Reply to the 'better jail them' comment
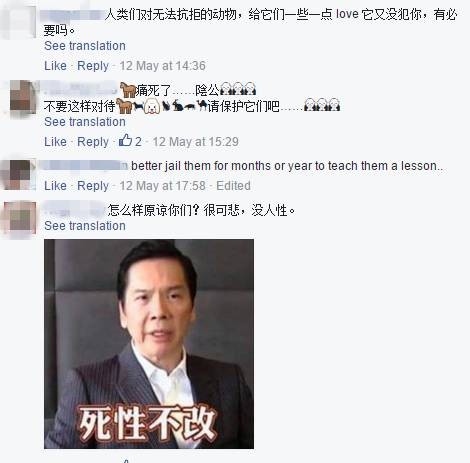Screen dimensions: 470x463 pyautogui.click(x=93, y=186)
